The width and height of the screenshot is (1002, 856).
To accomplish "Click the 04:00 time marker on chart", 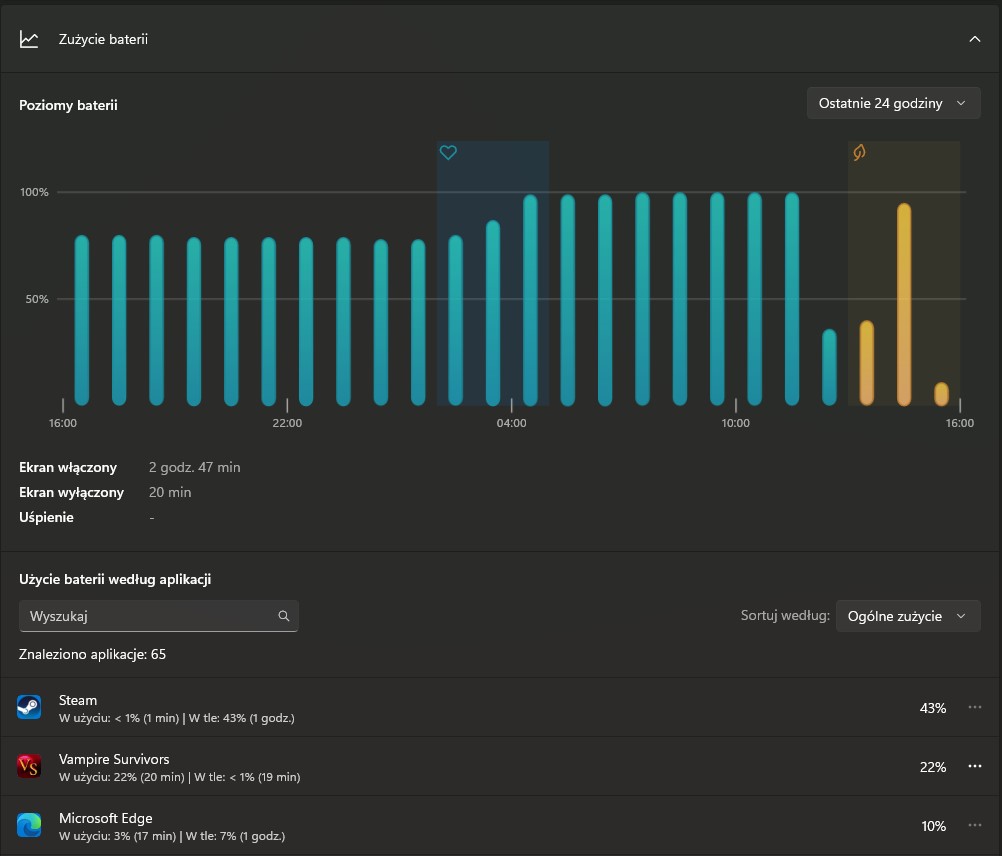I will [x=511, y=423].
